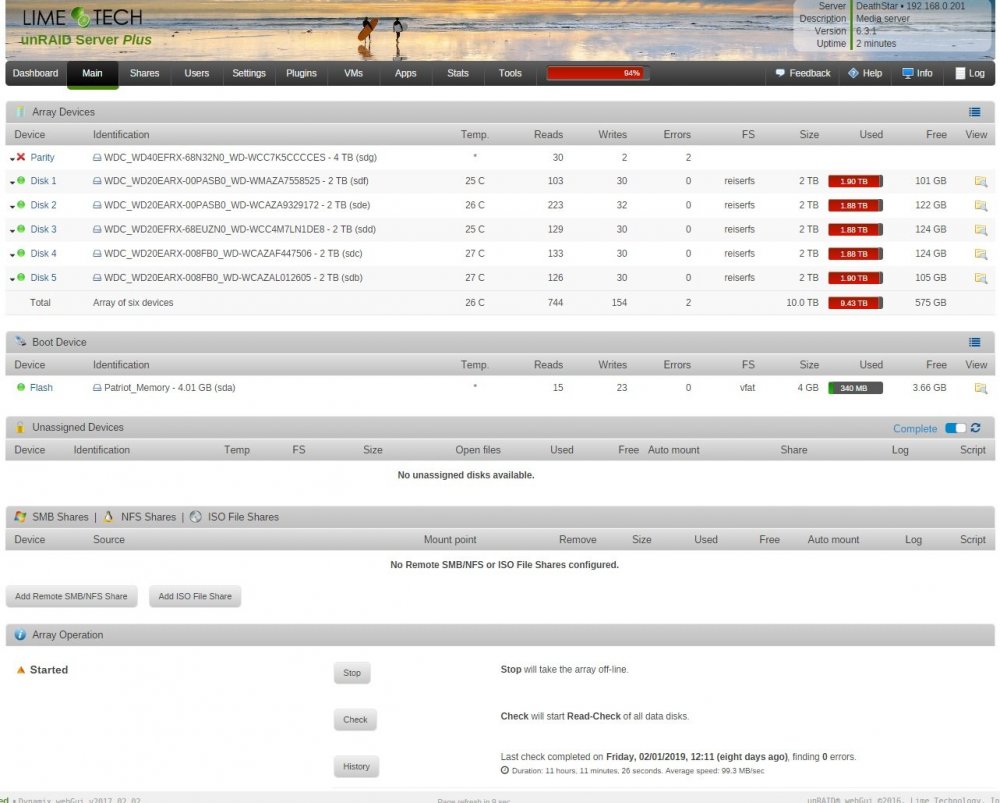Expand the Disk 1 dropdown arrow

click(x=12, y=182)
